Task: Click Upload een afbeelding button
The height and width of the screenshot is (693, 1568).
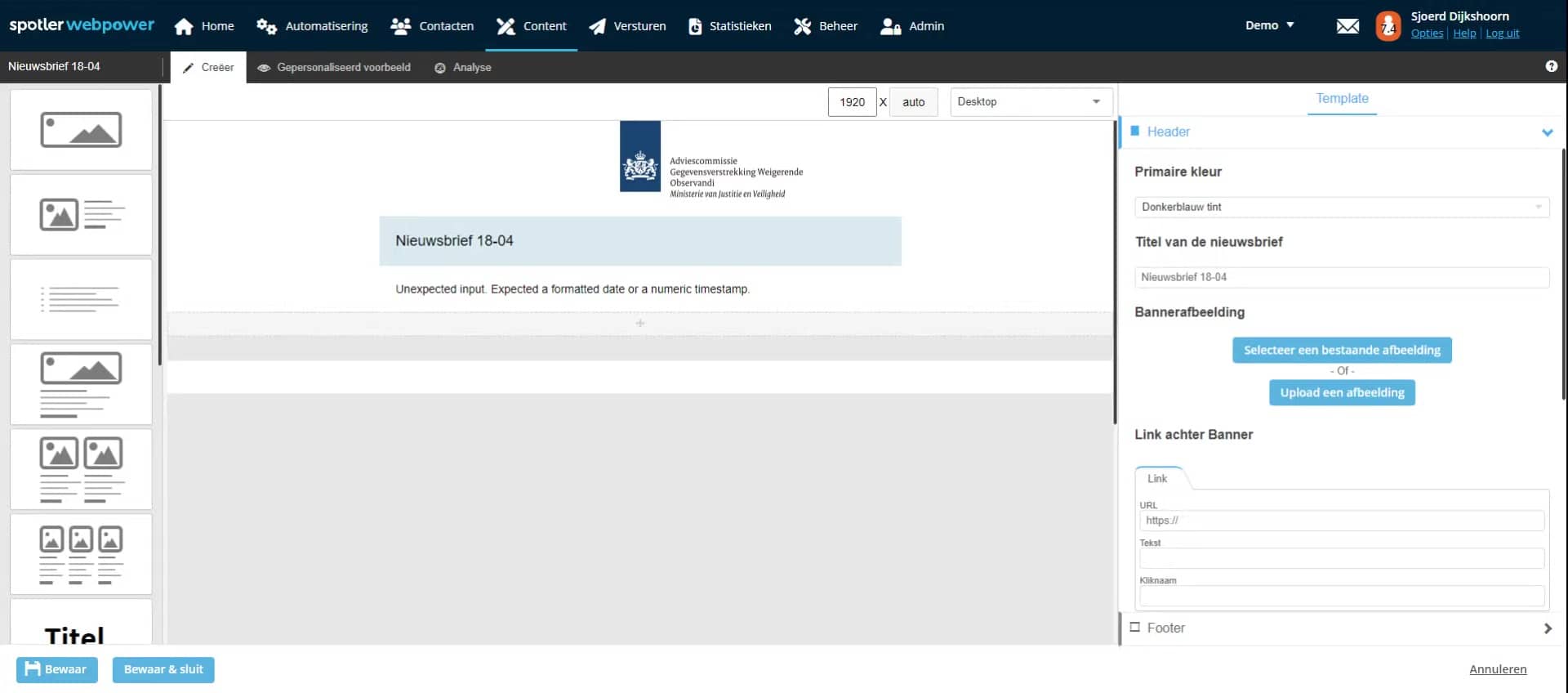Action: [1342, 393]
